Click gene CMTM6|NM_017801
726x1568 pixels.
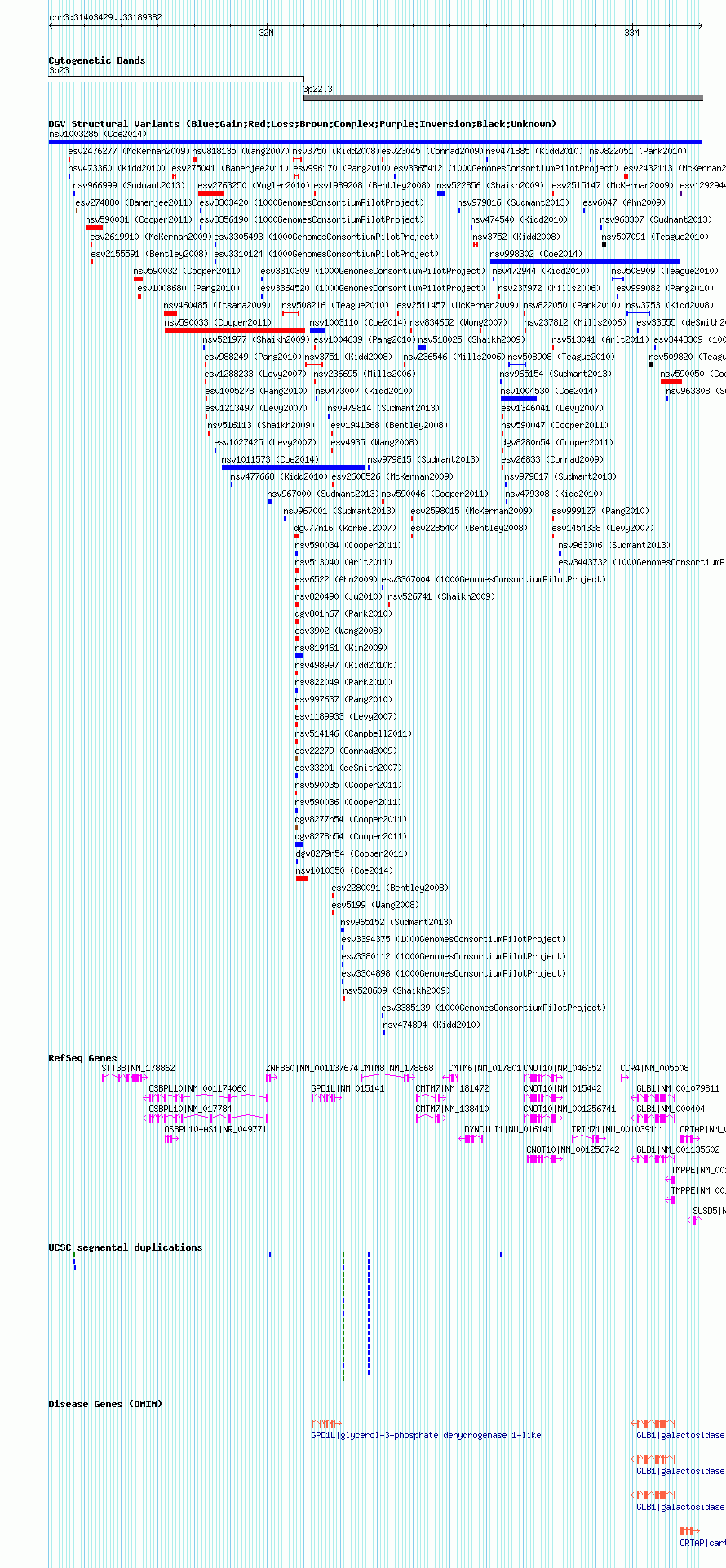pos(484,1068)
